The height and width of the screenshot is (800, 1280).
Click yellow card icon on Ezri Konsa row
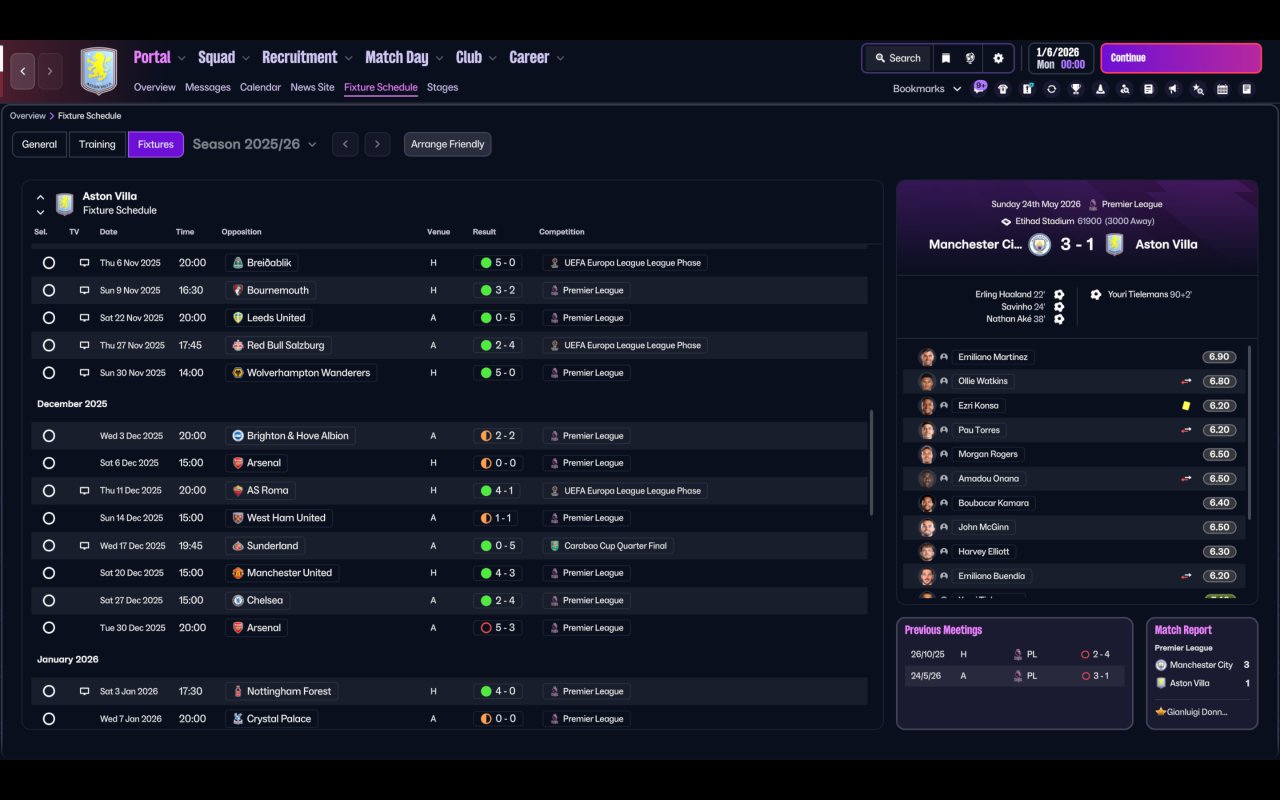1186,406
